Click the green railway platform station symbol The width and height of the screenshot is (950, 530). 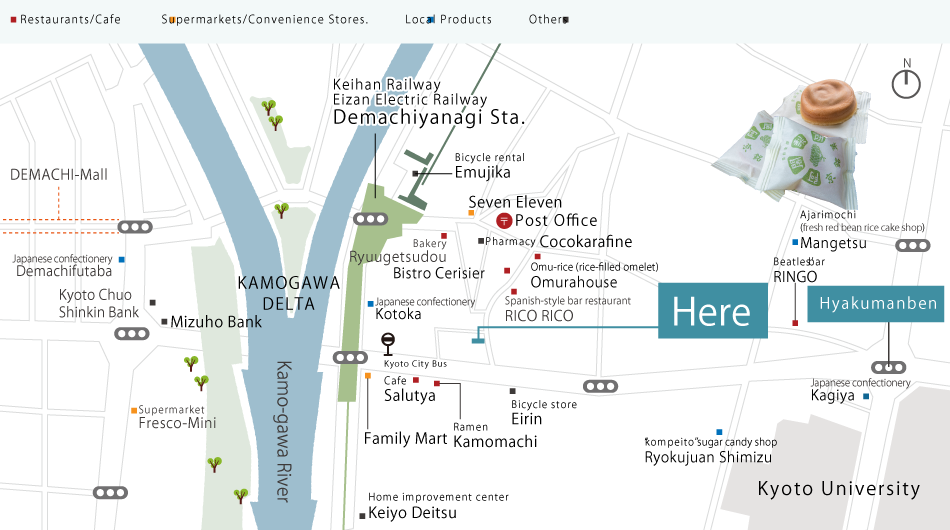click(416, 180)
